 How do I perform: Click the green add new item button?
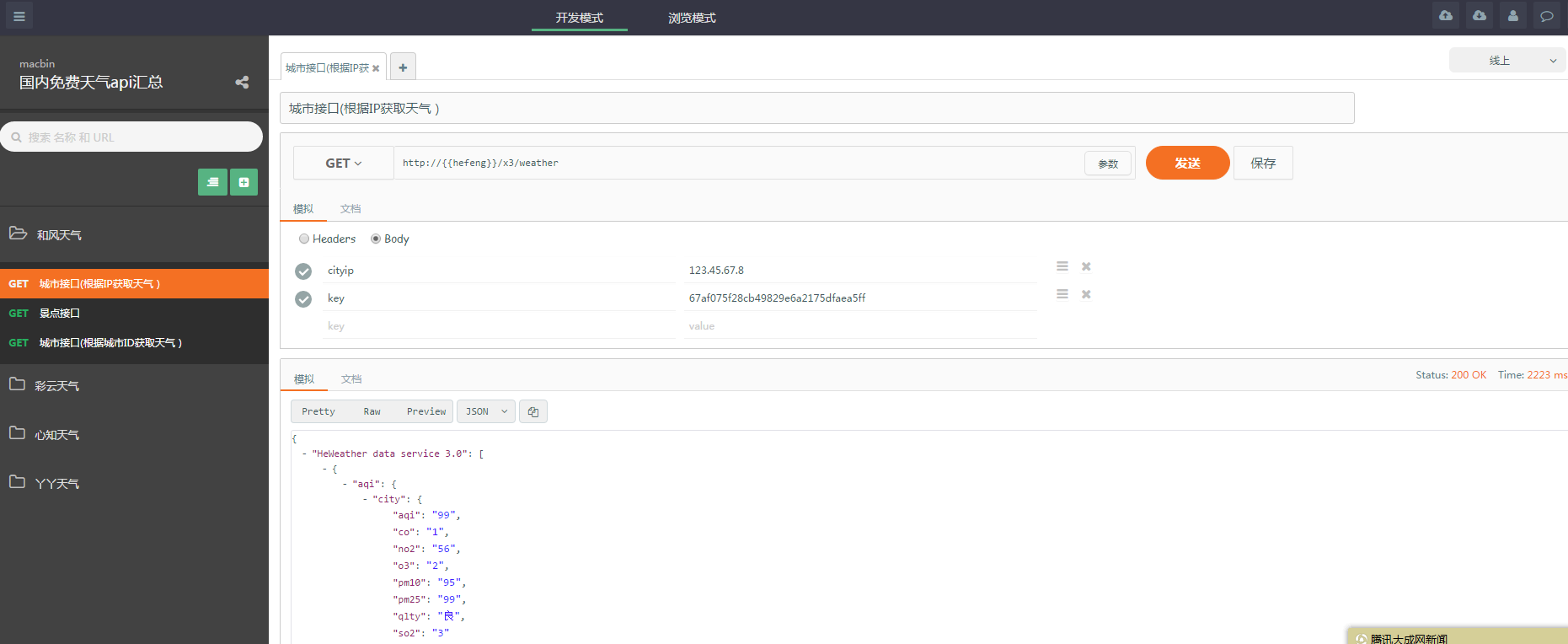click(x=243, y=182)
